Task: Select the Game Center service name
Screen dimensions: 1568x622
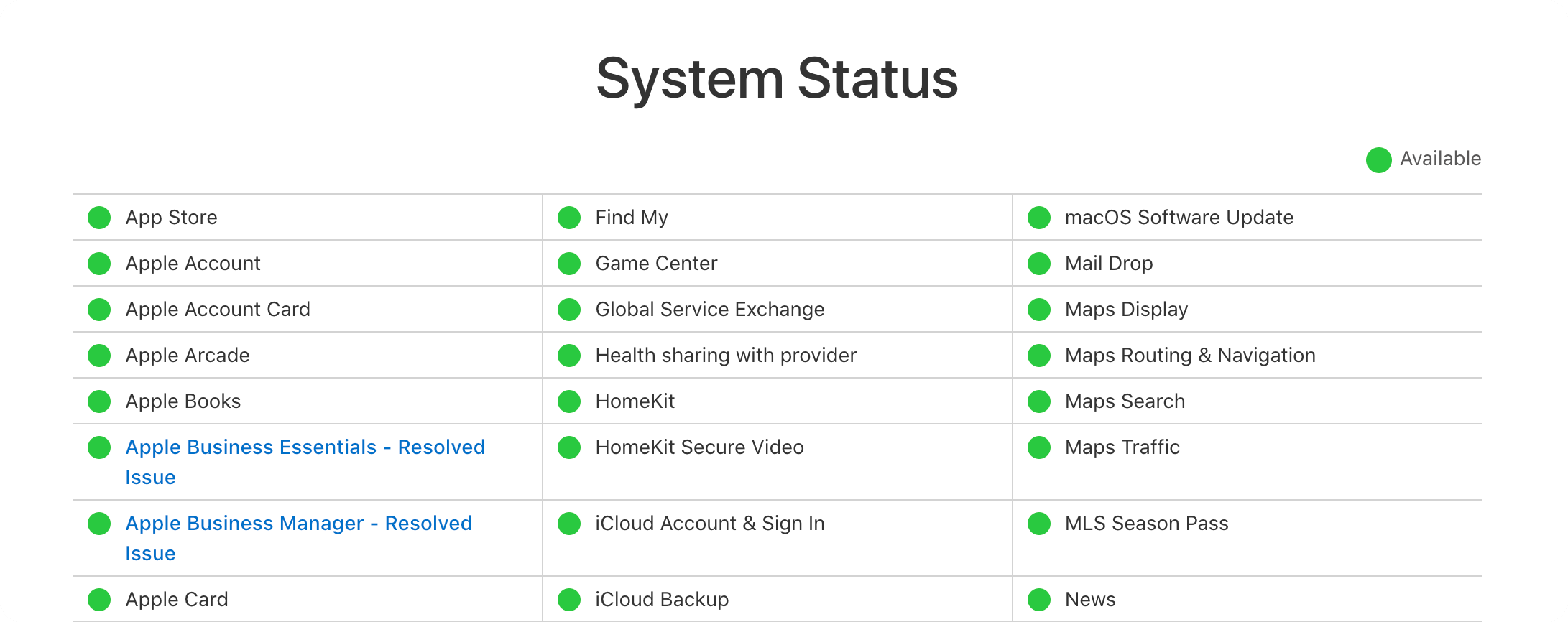Action: pos(656,264)
